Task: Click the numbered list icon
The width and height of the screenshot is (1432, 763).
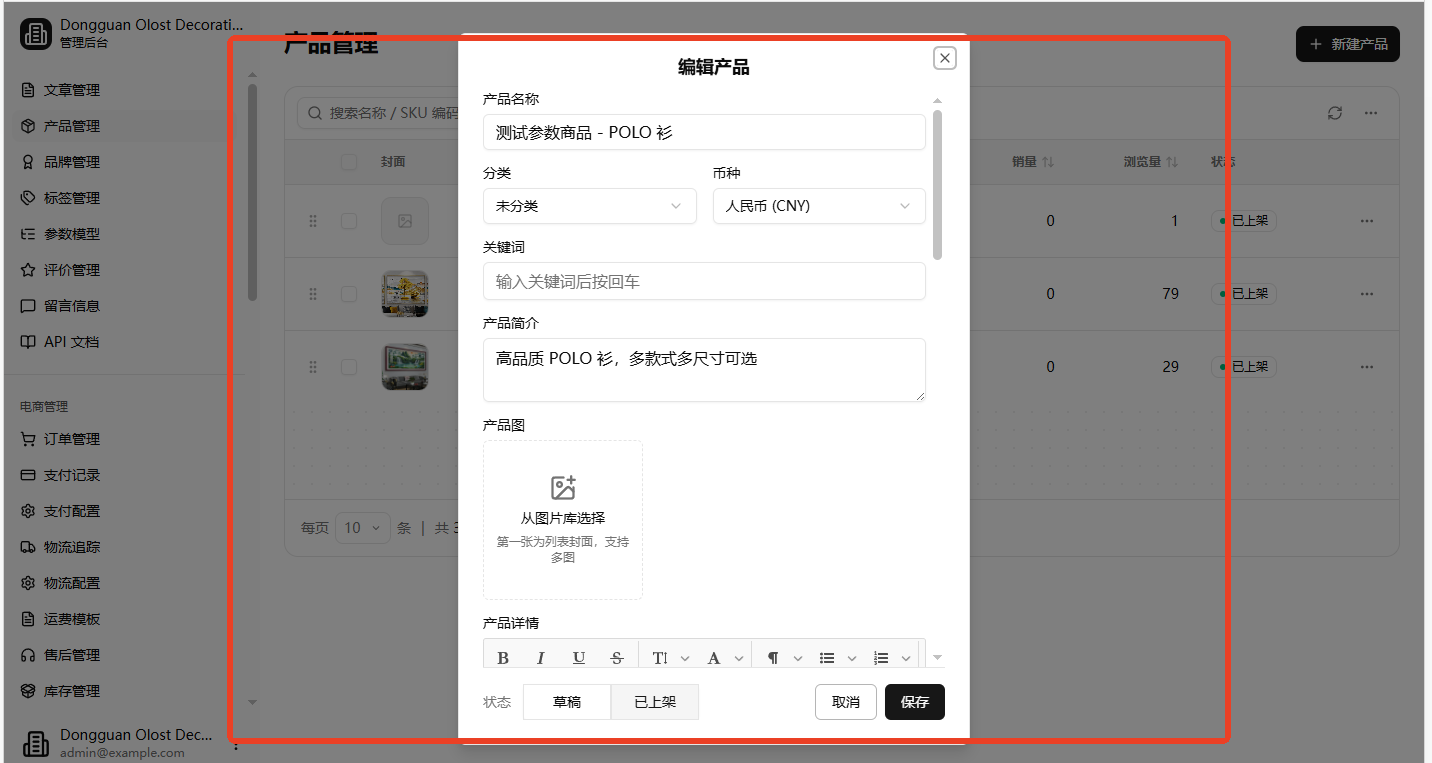Action: tap(881, 657)
